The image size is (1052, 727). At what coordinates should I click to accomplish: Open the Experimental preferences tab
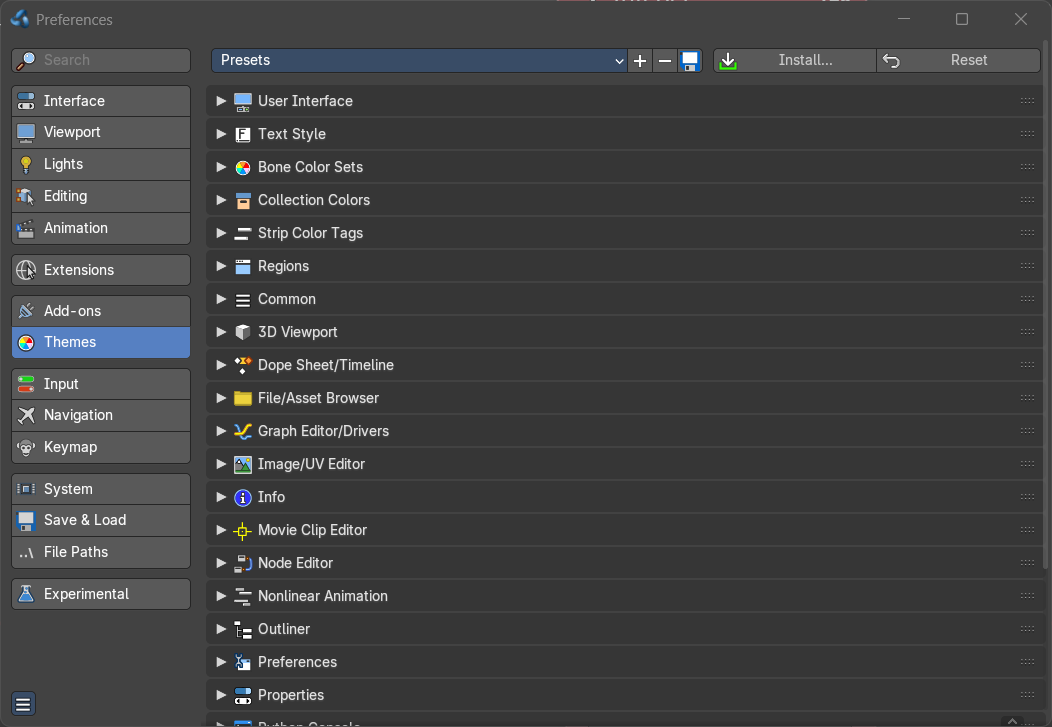(x=101, y=594)
